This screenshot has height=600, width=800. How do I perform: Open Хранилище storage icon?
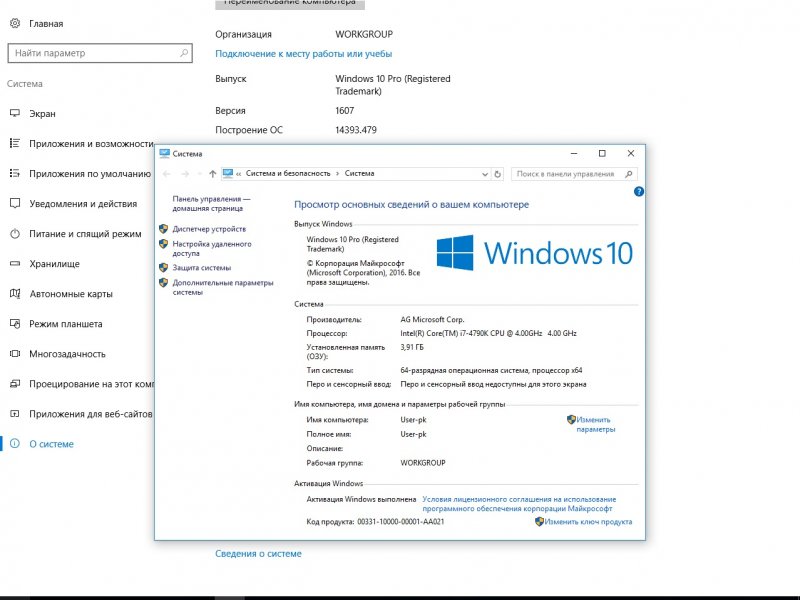[15, 263]
